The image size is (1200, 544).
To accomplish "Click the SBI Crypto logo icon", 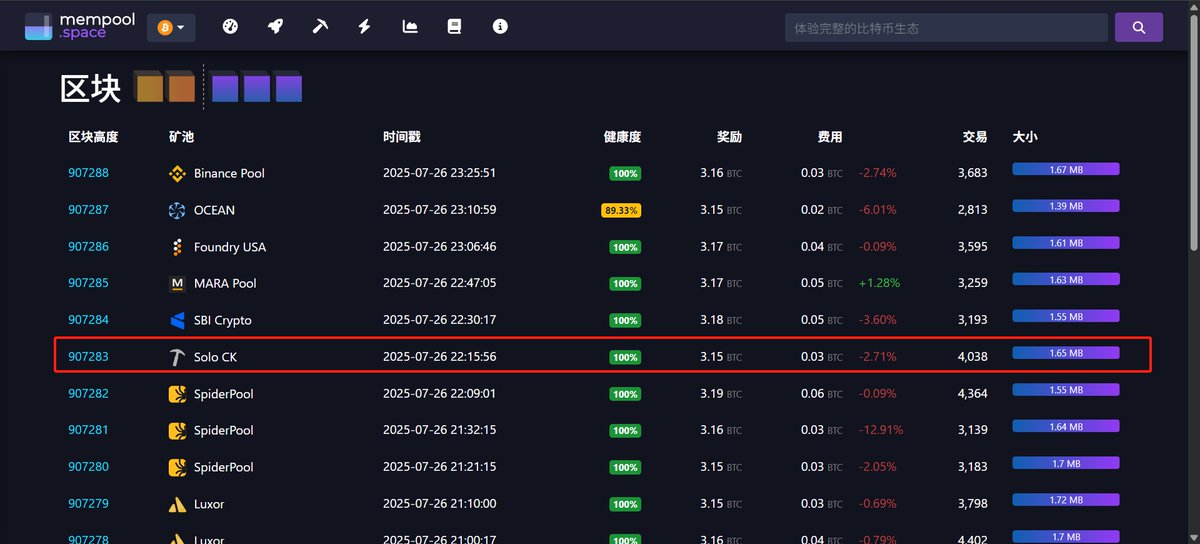I will point(177,320).
